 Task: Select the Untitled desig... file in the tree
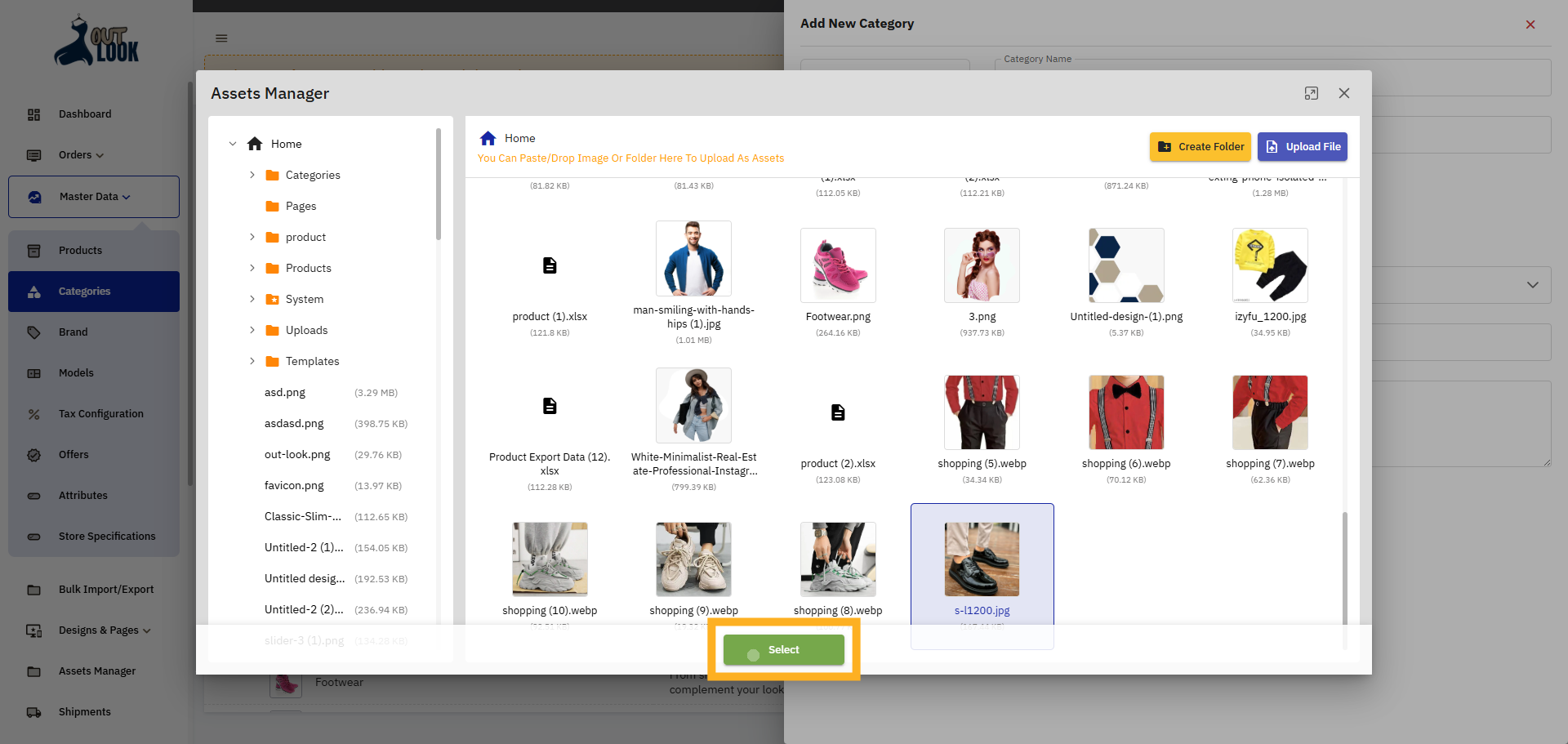click(305, 578)
